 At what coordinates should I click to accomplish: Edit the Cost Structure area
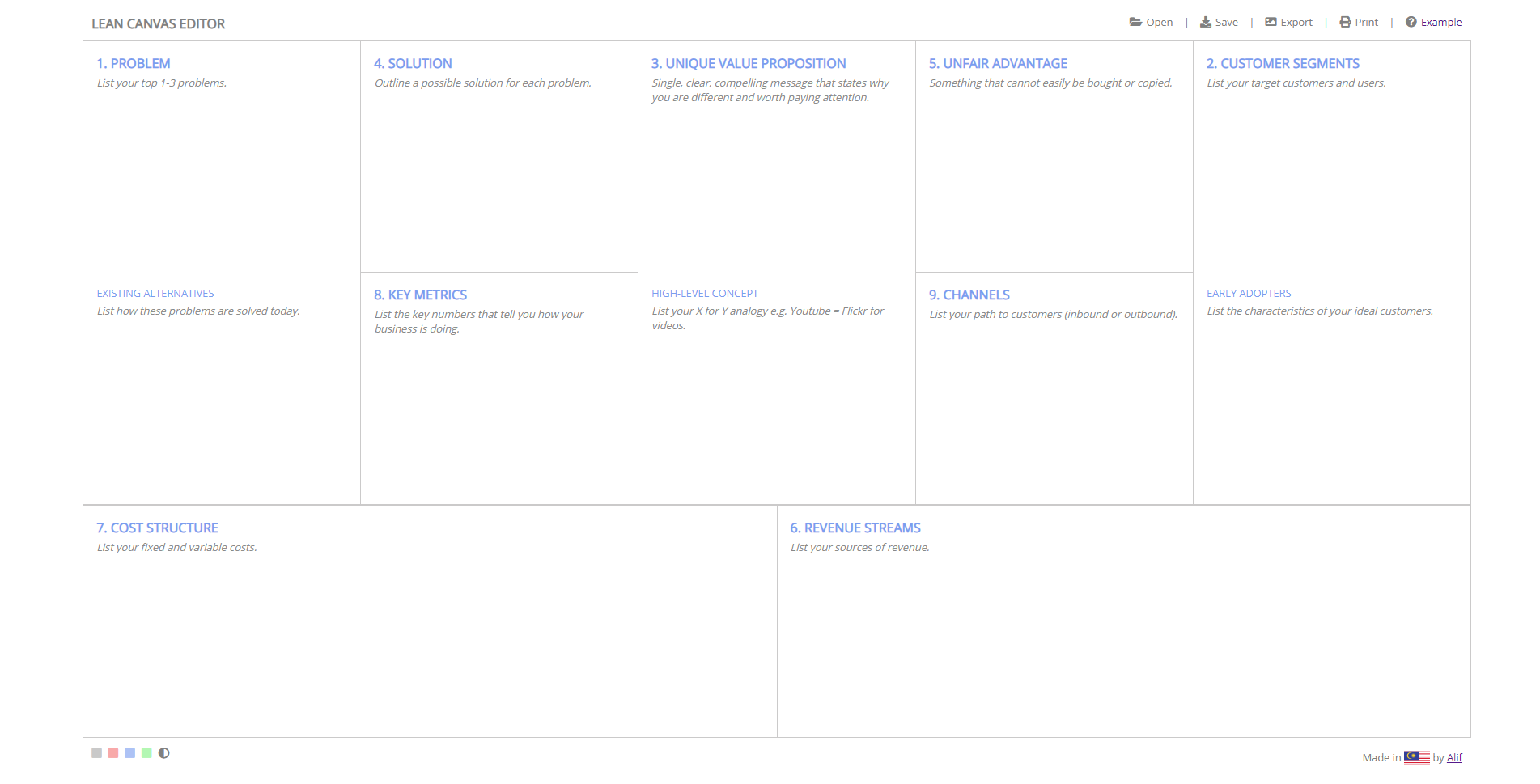coord(429,631)
